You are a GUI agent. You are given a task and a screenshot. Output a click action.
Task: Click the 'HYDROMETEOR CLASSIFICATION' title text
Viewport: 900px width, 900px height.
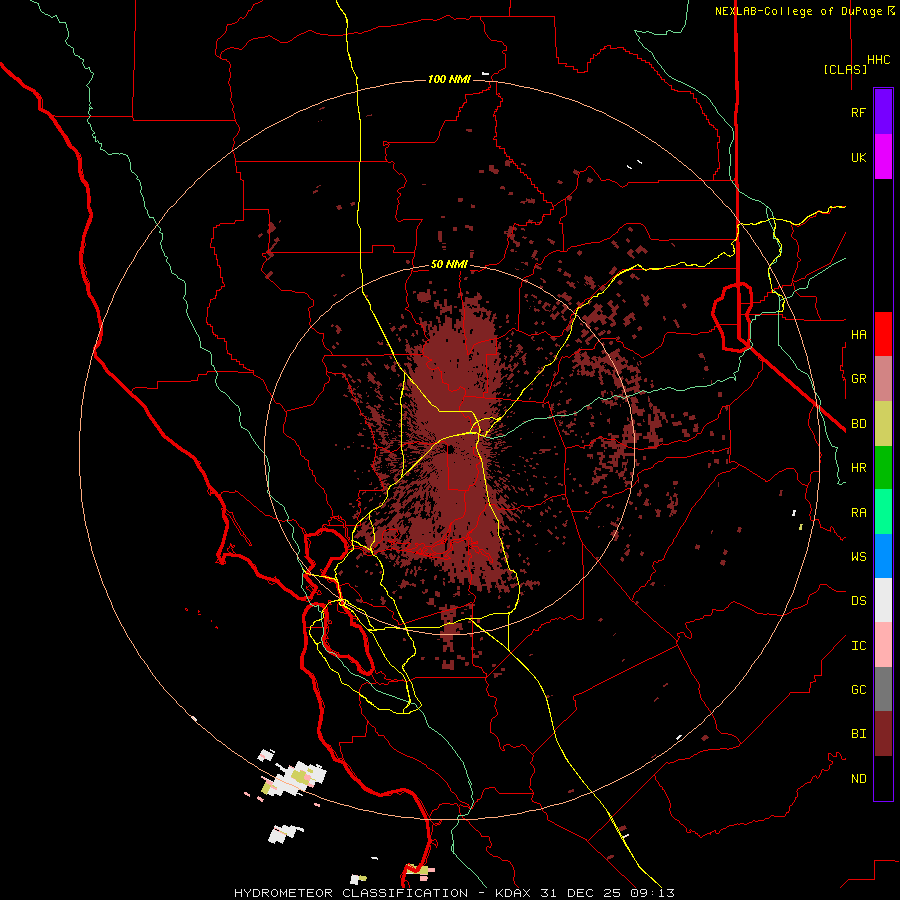(351, 893)
